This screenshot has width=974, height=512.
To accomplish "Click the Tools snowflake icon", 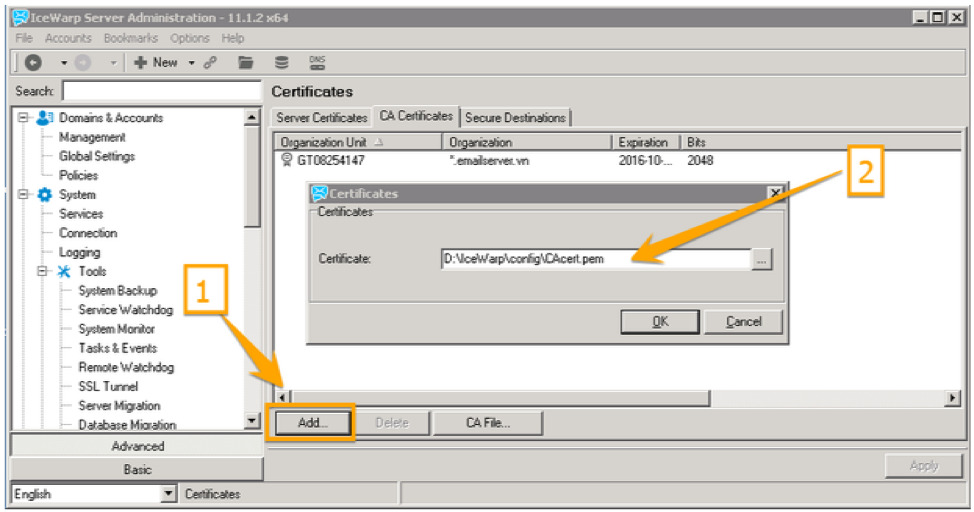I will pos(64,272).
